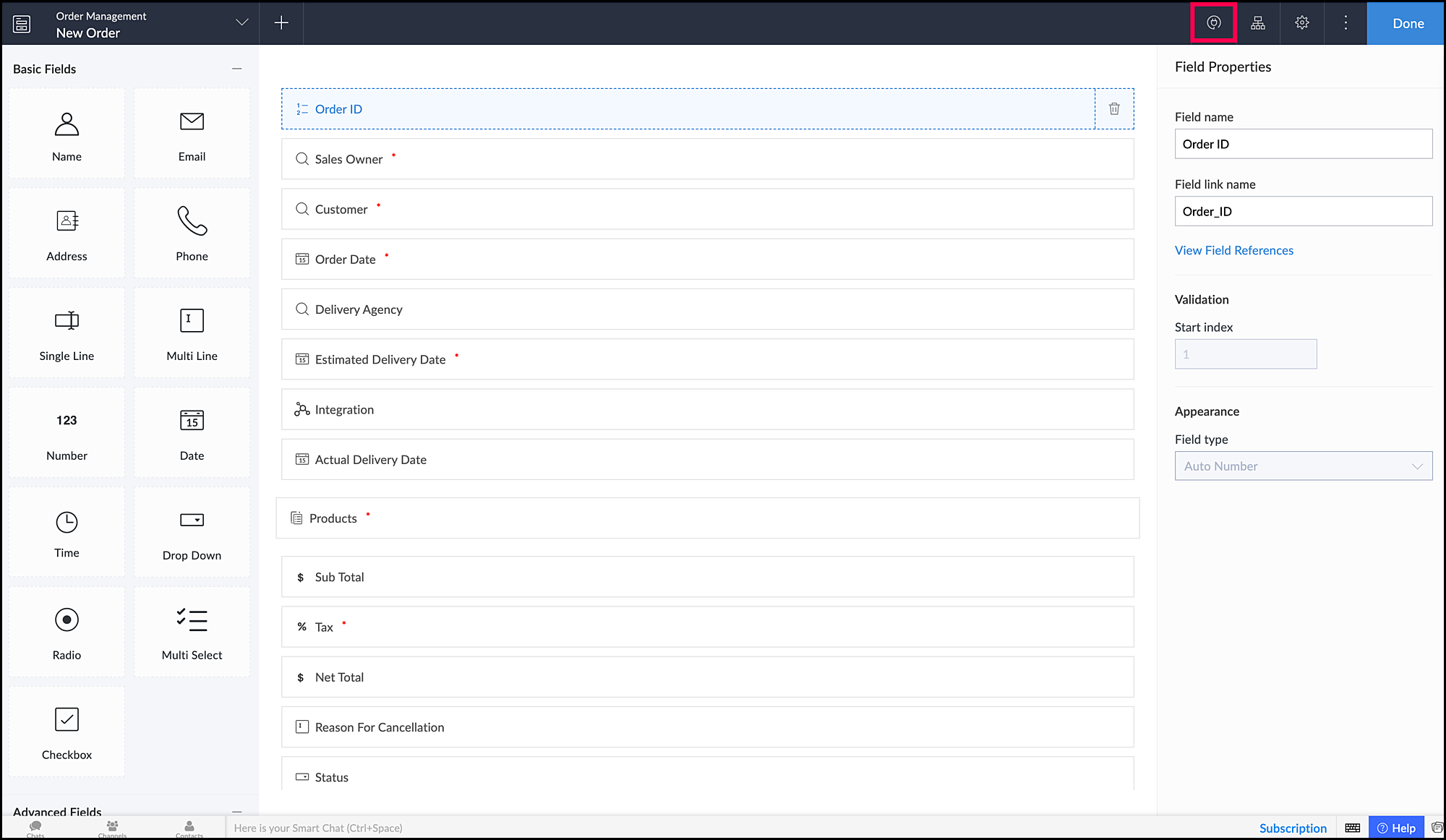Select the Integration field row
1446x840 pixels.
tap(707, 410)
